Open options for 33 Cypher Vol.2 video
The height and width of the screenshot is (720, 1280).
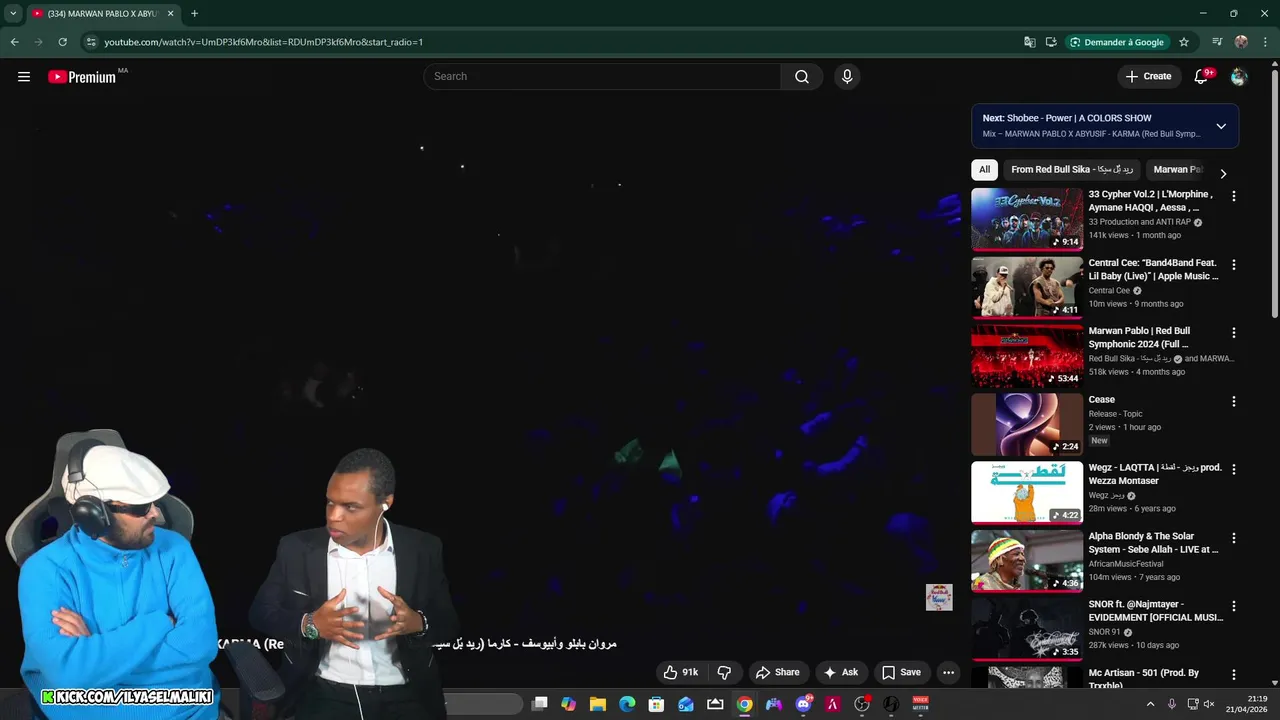1234,197
